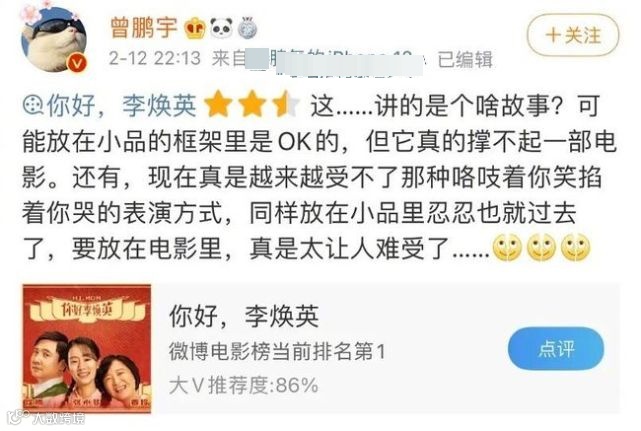
Task: Open the 你好，李焕英 link in post text
Action: click(x=121, y=106)
